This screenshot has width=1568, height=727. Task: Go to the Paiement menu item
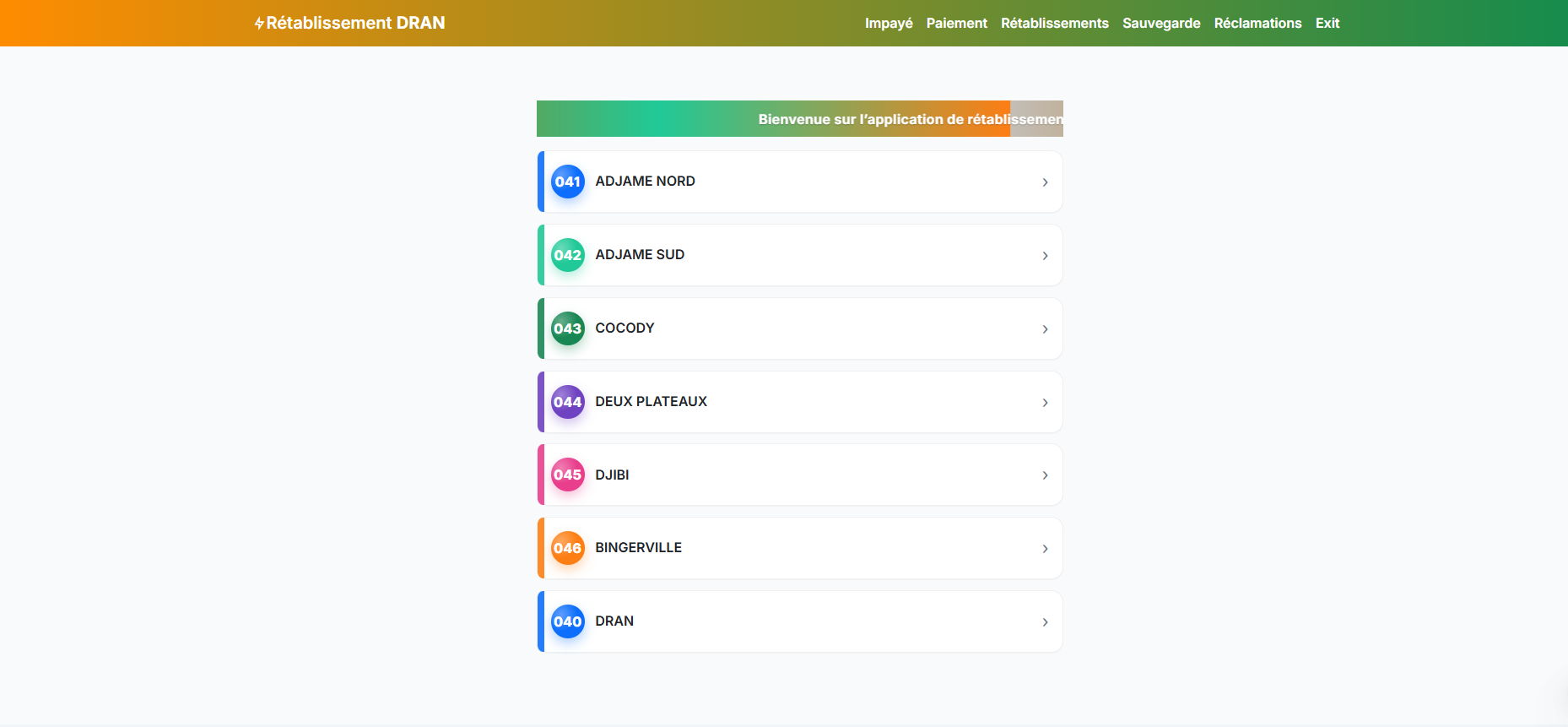tap(956, 24)
